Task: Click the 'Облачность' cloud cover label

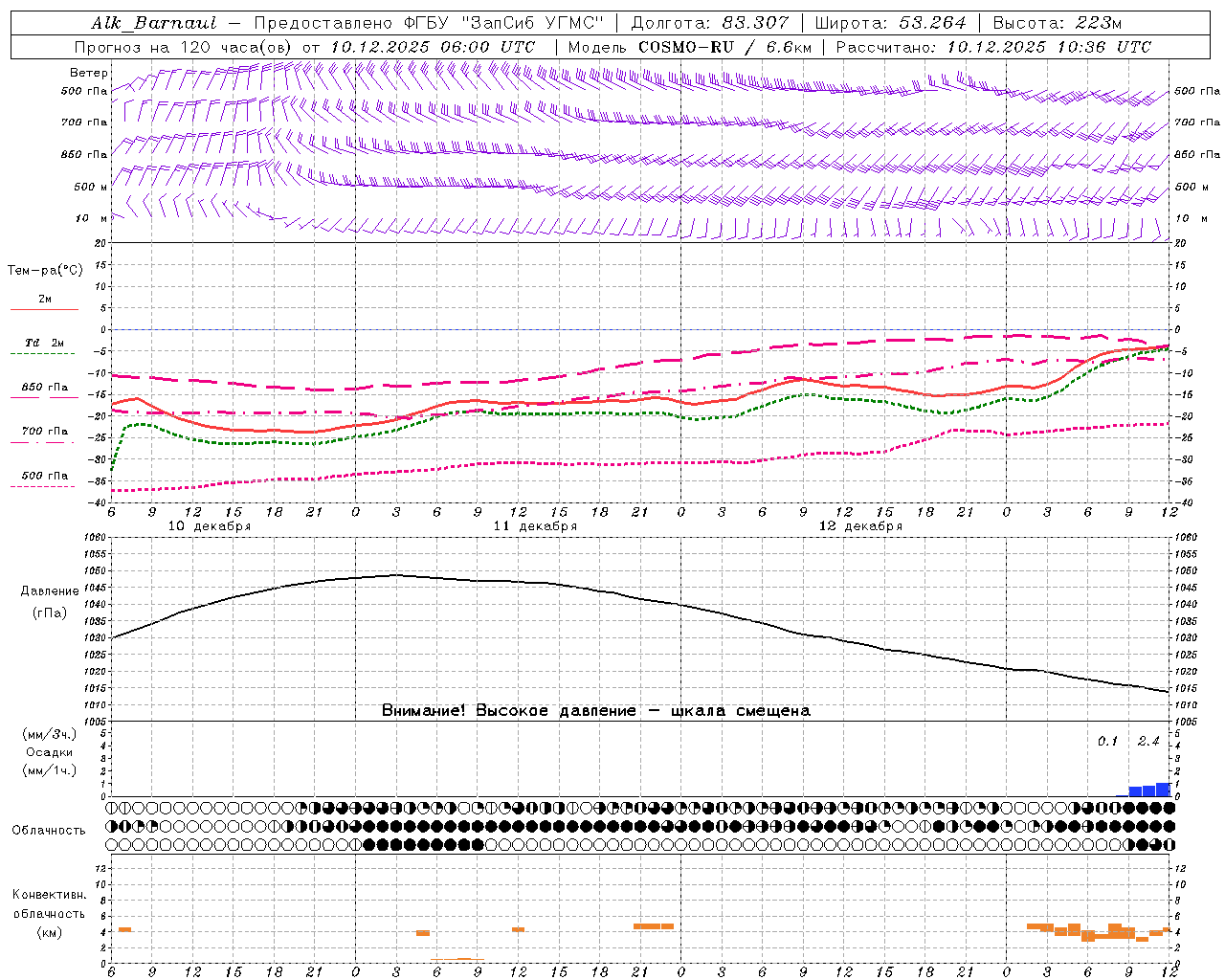Action: [x=49, y=830]
